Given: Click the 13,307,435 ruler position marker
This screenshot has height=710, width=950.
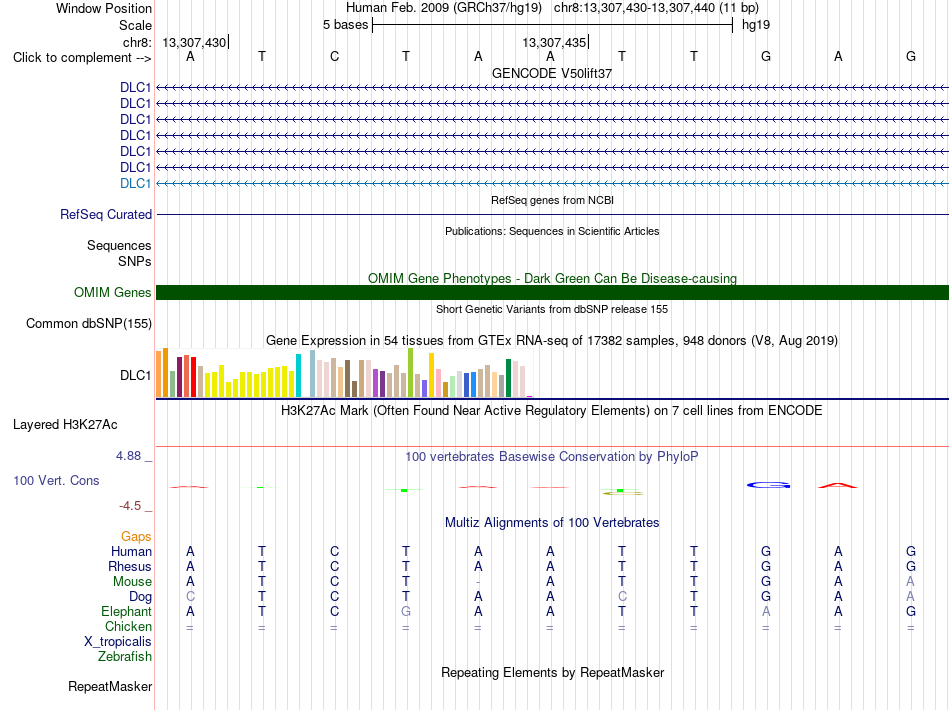Looking at the screenshot, I should point(556,42).
